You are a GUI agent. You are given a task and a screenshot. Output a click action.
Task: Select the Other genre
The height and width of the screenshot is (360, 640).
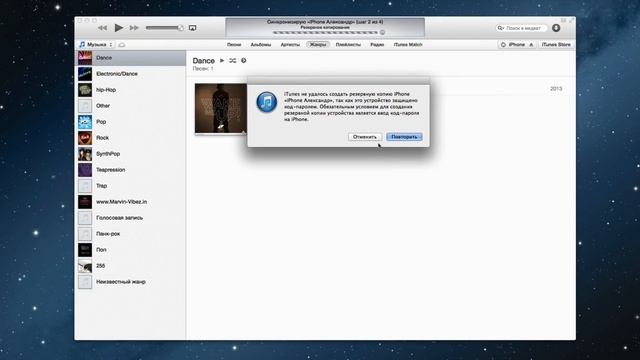click(x=131, y=106)
